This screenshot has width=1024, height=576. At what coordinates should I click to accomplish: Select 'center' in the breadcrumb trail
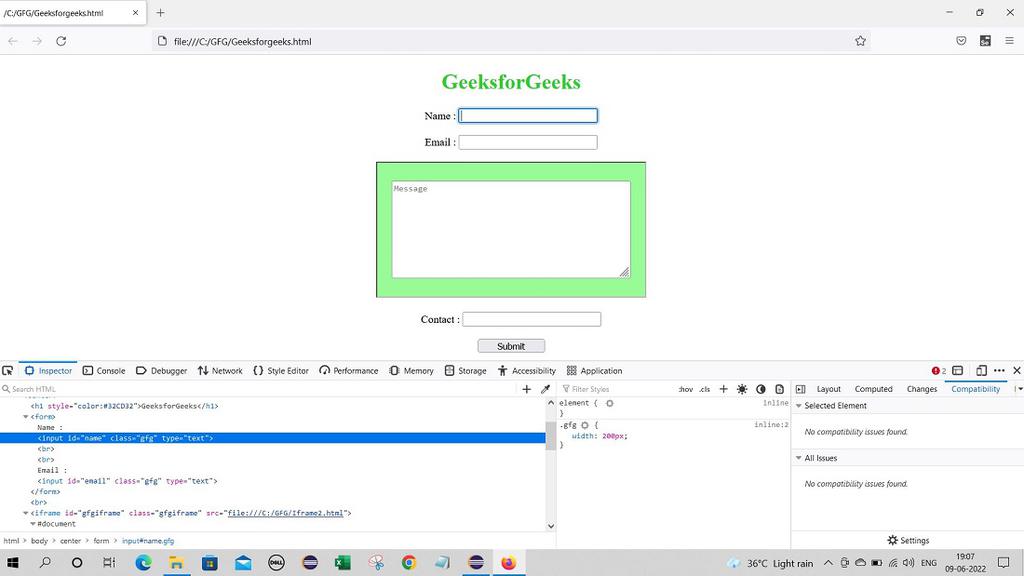pos(71,541)
